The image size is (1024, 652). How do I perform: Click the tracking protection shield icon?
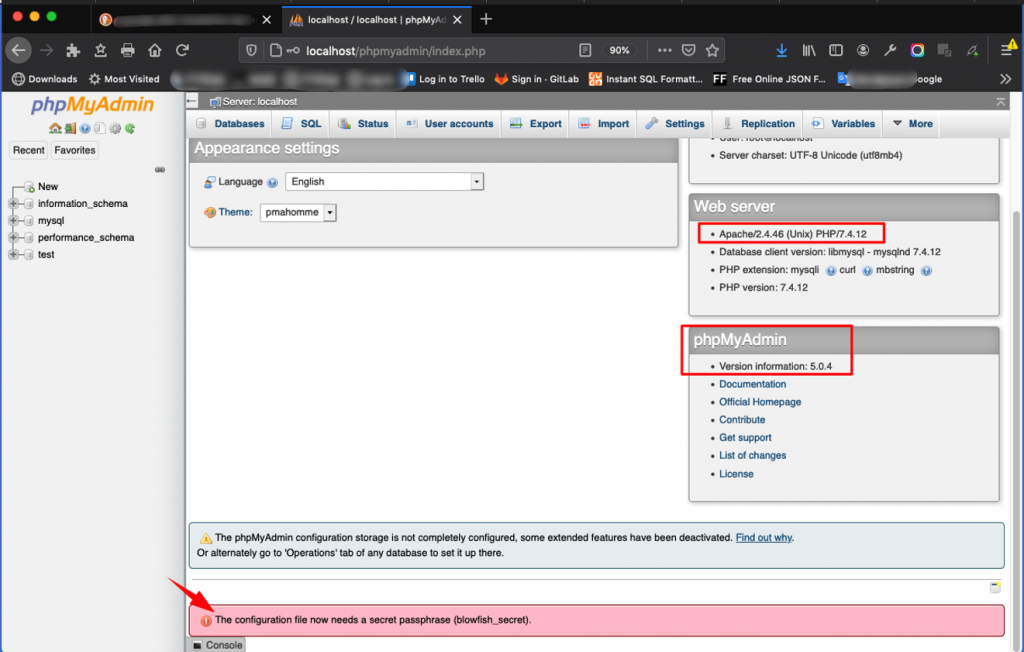(x=251, y=50)
